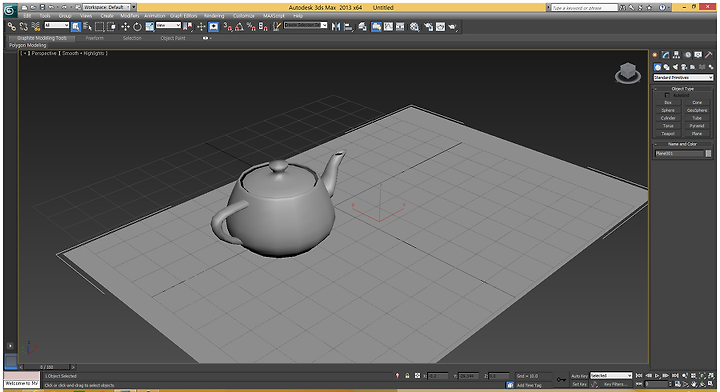This screenshot has height=392, width=720.
Task: Click the 3ds Max application logo button
Action: point(10,10)
